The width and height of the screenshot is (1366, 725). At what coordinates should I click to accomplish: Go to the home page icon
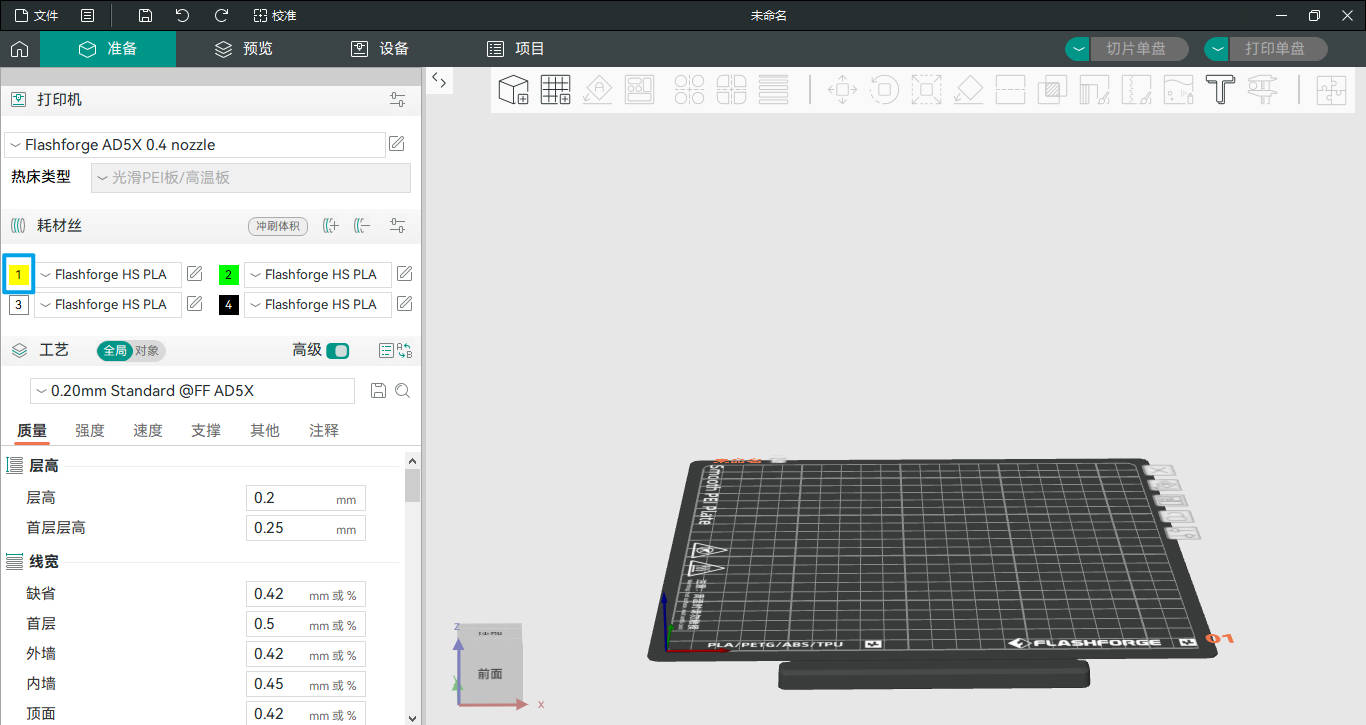tap(19, 49)
